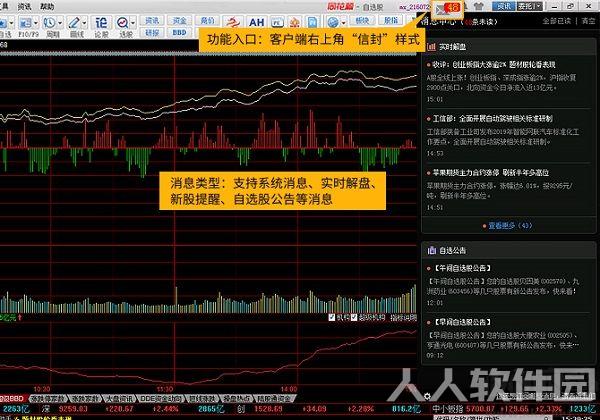This screenshot has width=600, height=420.
Task: Toggle the 机构 checkbox
Action: tap(332, 317)
